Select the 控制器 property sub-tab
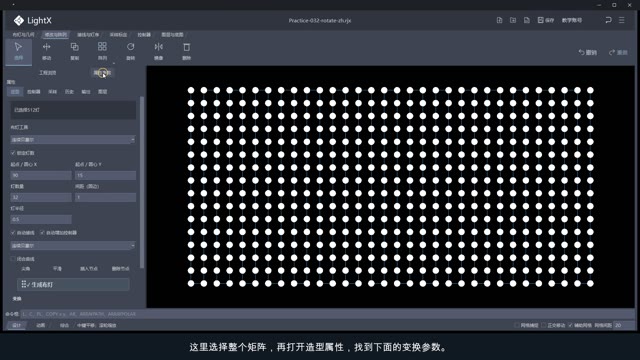 [x=33, y=92]
